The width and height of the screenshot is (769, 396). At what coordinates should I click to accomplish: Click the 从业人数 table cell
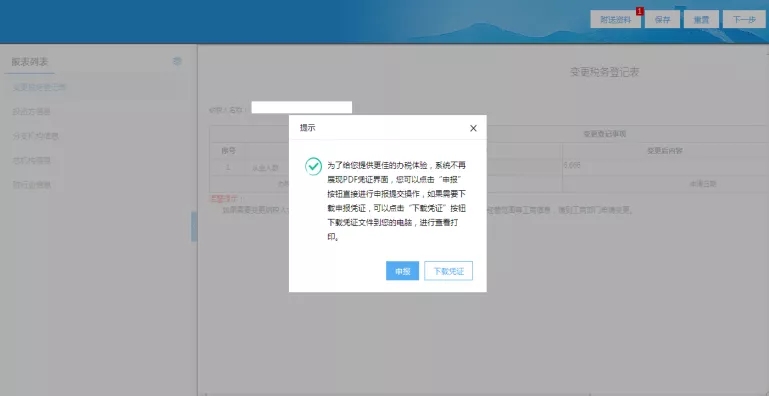click(x=265, y=168)
